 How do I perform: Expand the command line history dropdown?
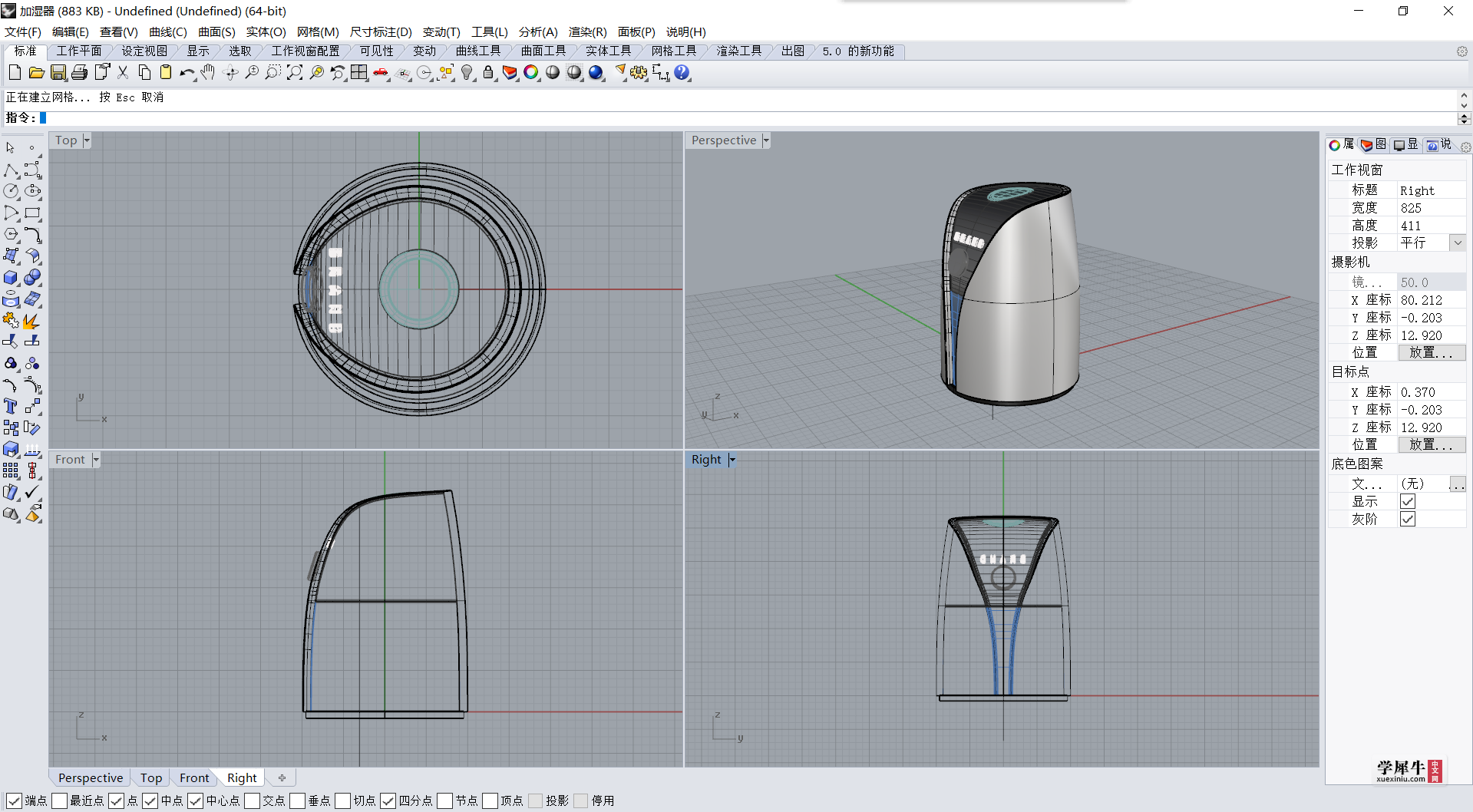[1463, 118]
